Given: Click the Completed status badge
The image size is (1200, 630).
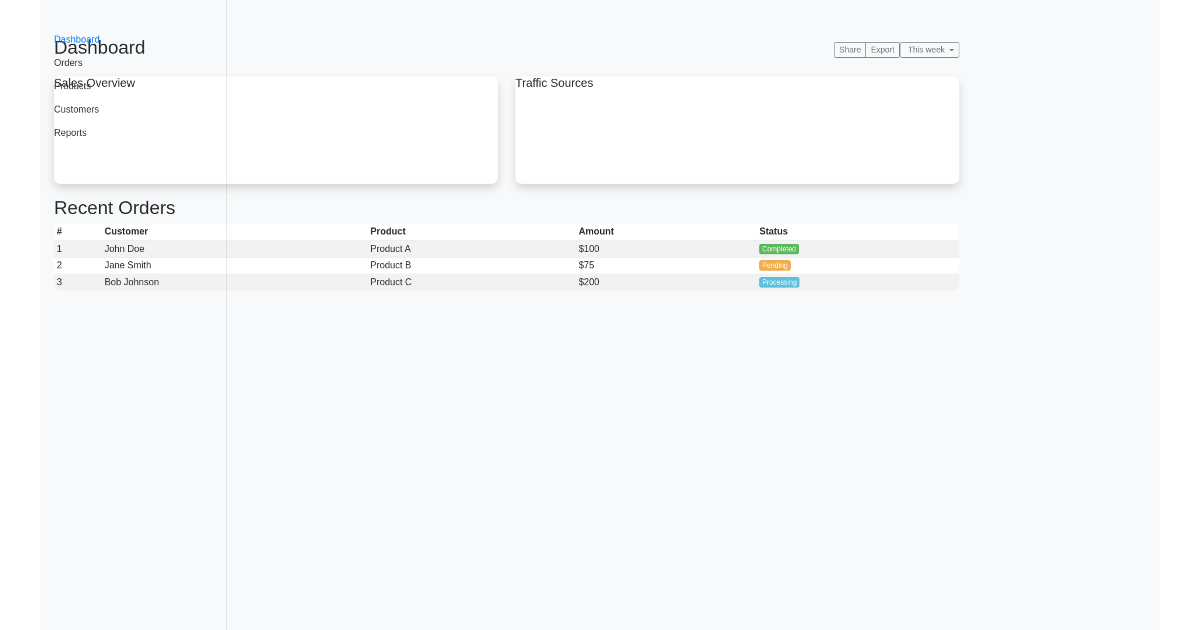Looking at the screenshot, I should (778, 248).
